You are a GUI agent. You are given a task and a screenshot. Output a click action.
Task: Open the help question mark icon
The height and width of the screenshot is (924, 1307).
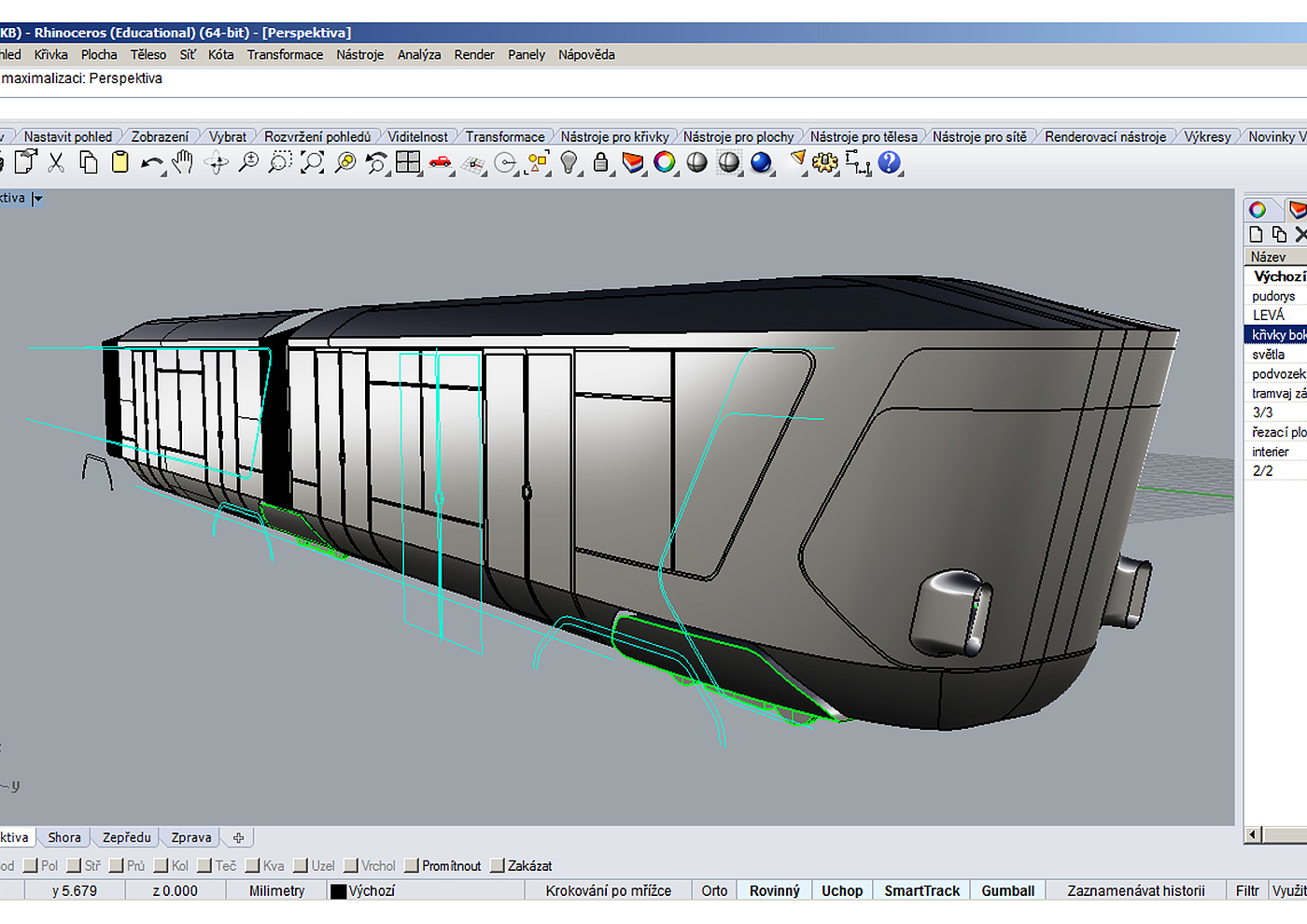point(889,162)
